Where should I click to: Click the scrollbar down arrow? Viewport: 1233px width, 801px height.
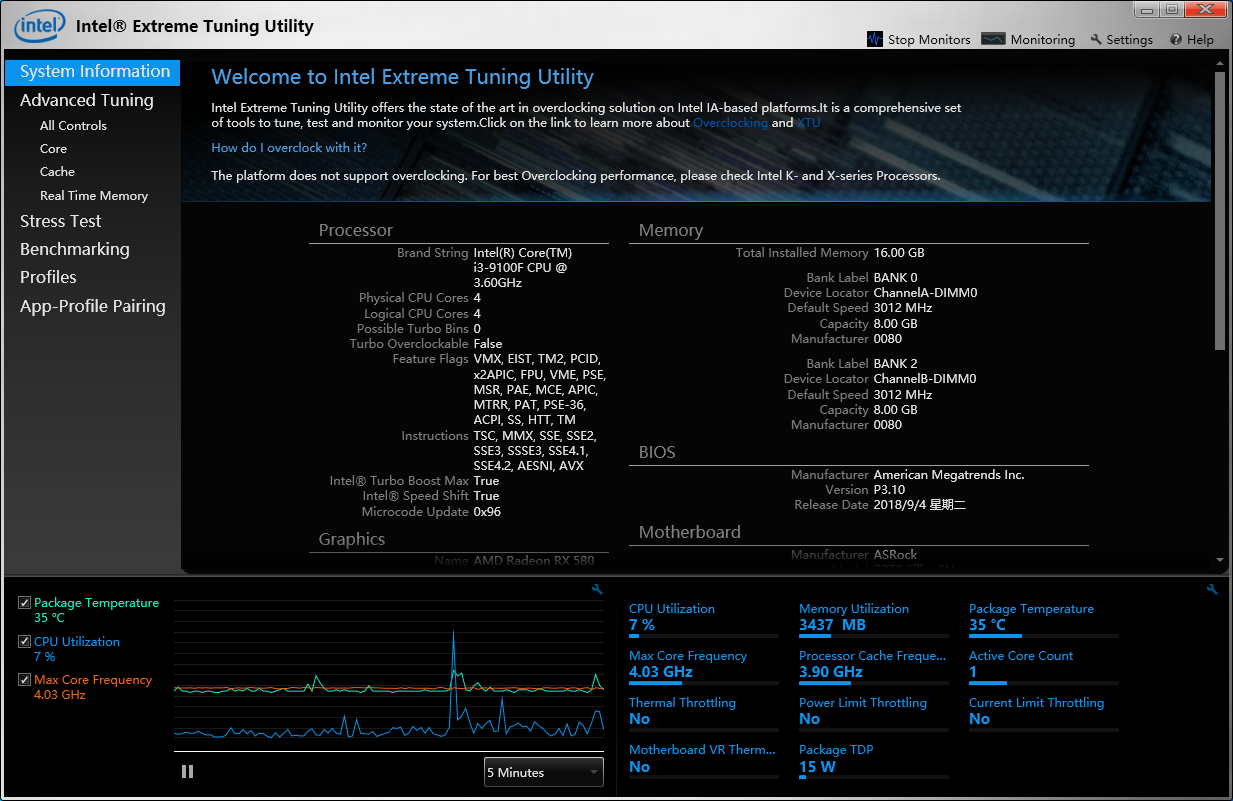tap(1219, 560)
